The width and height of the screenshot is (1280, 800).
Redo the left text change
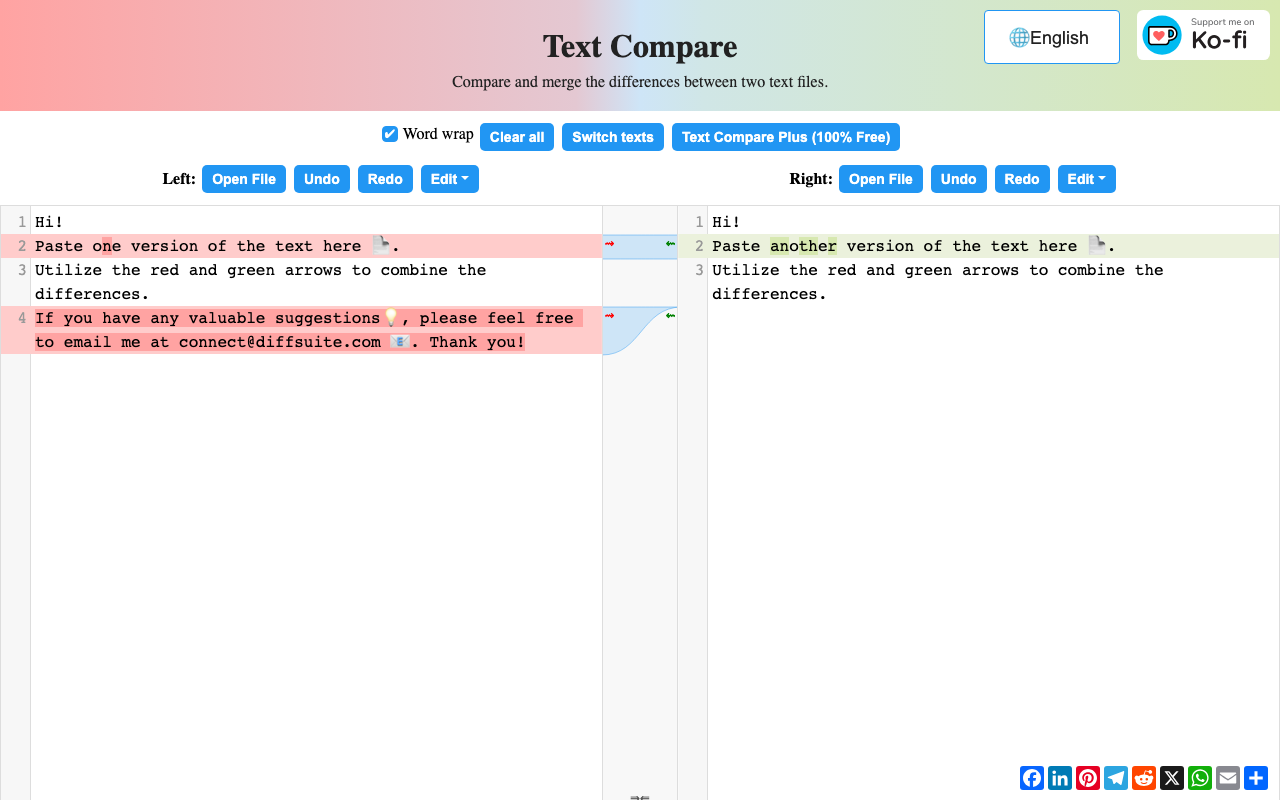(x=385, y=179)
